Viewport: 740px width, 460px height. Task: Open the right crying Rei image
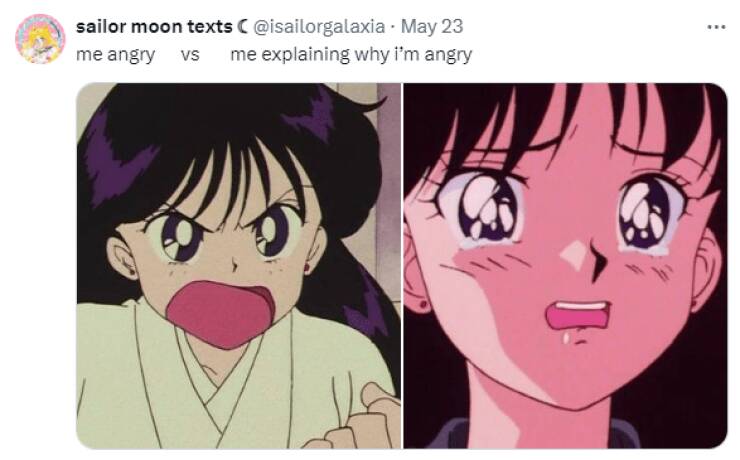(x=565, y=266)
